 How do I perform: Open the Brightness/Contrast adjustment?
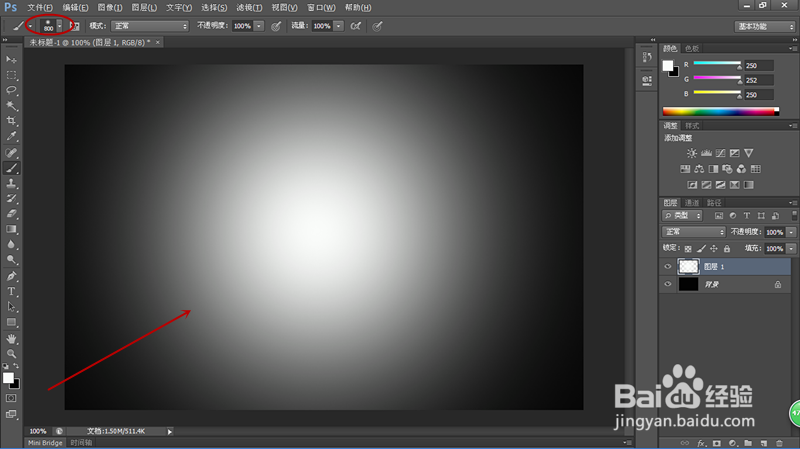click(x=692, y=153)
